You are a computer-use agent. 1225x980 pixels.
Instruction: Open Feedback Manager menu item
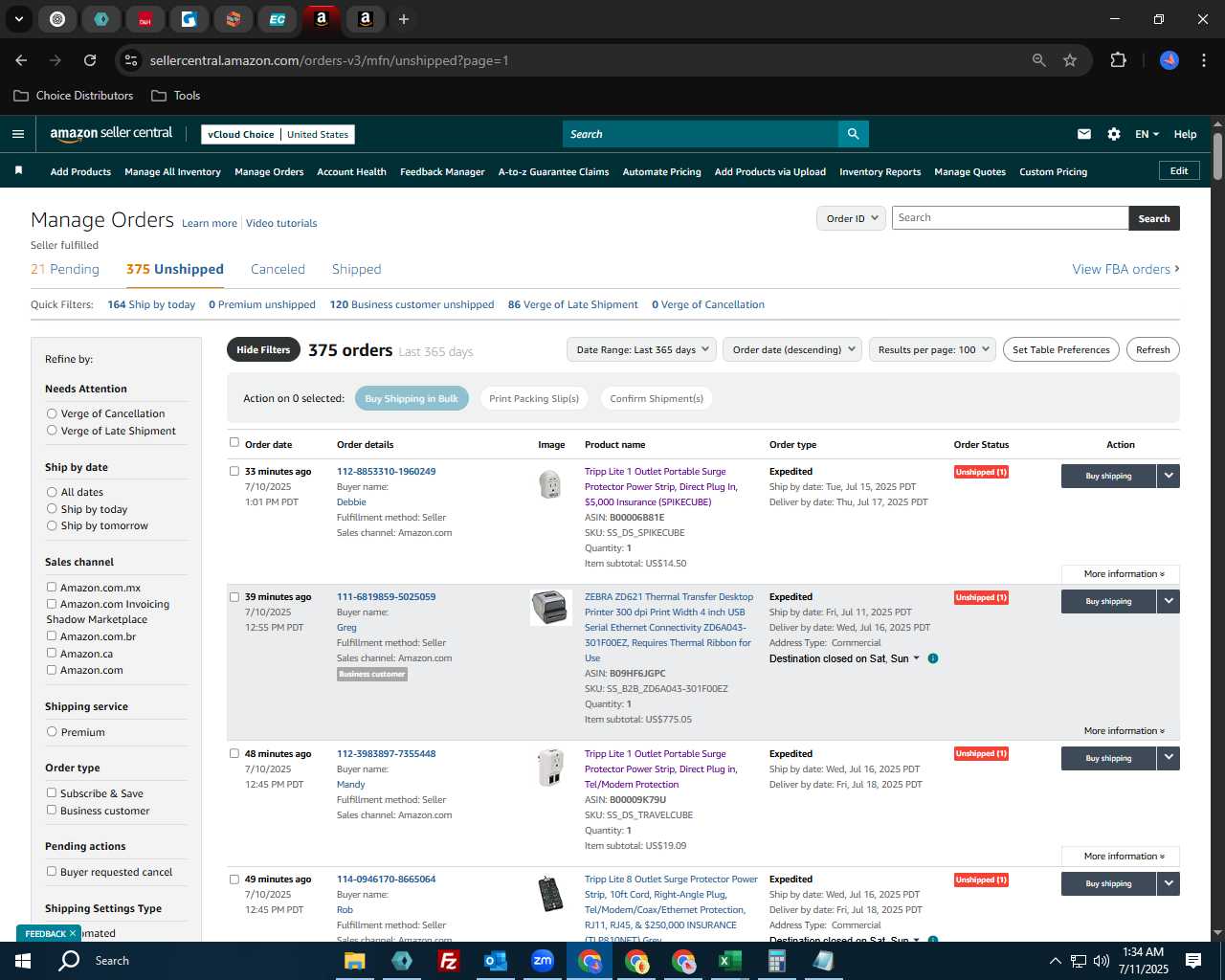(442, 172)
